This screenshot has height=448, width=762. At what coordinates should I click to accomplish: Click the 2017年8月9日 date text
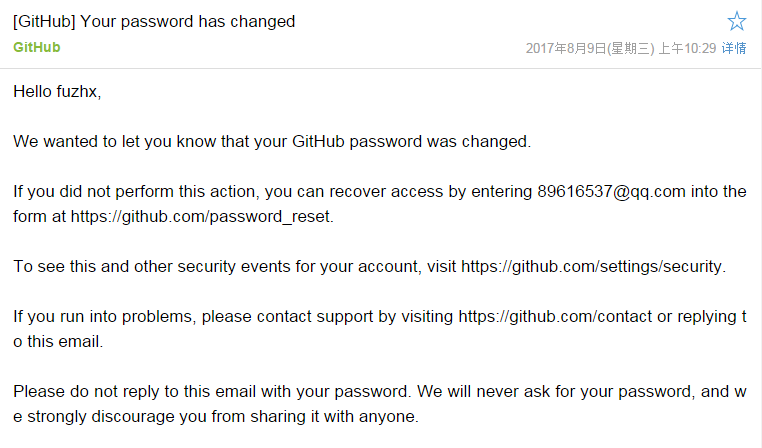(x=566, y=48)
